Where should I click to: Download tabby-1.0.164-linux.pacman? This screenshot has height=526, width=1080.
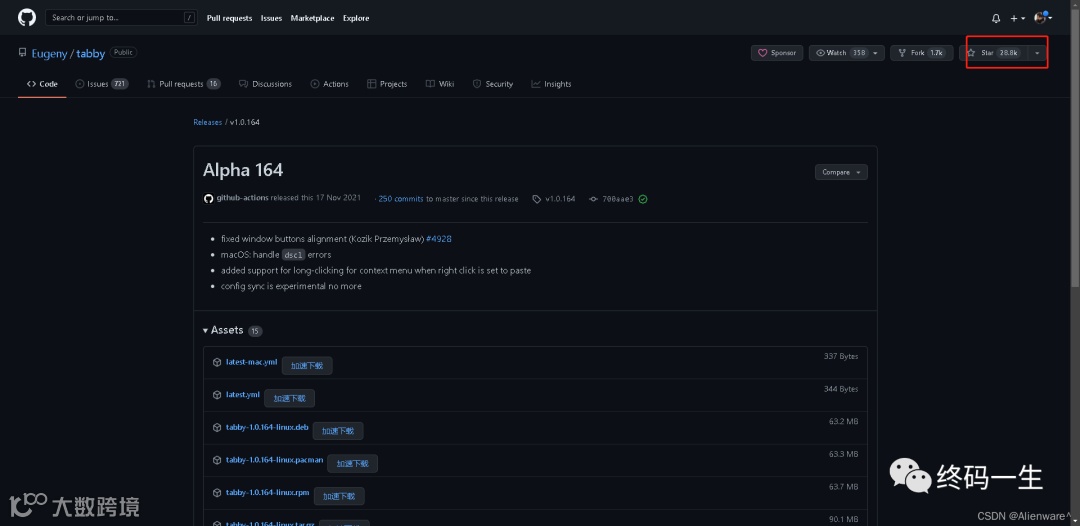tap(274, 460)
